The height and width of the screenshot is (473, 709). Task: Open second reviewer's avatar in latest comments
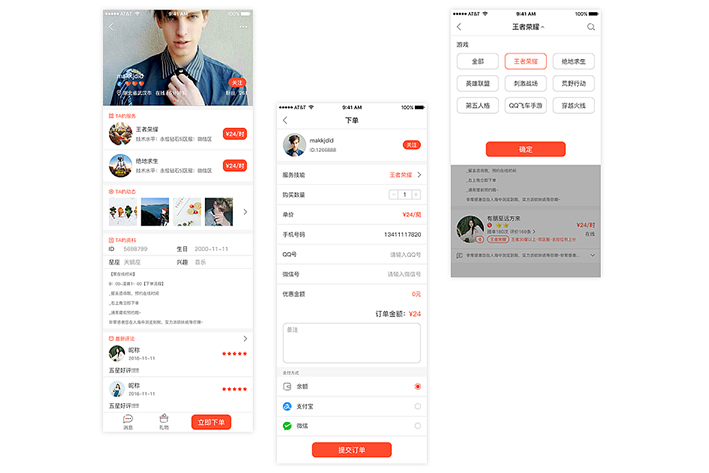[117, 389]
